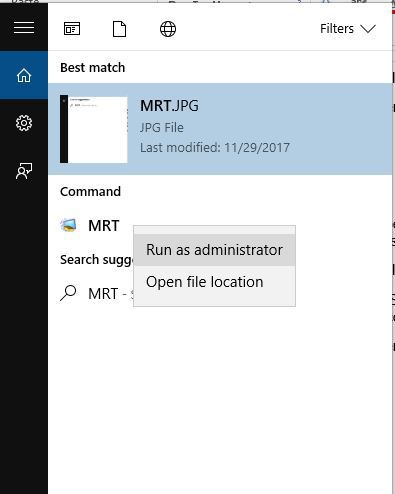Select the Home icon in sidebar

point(24,75)
